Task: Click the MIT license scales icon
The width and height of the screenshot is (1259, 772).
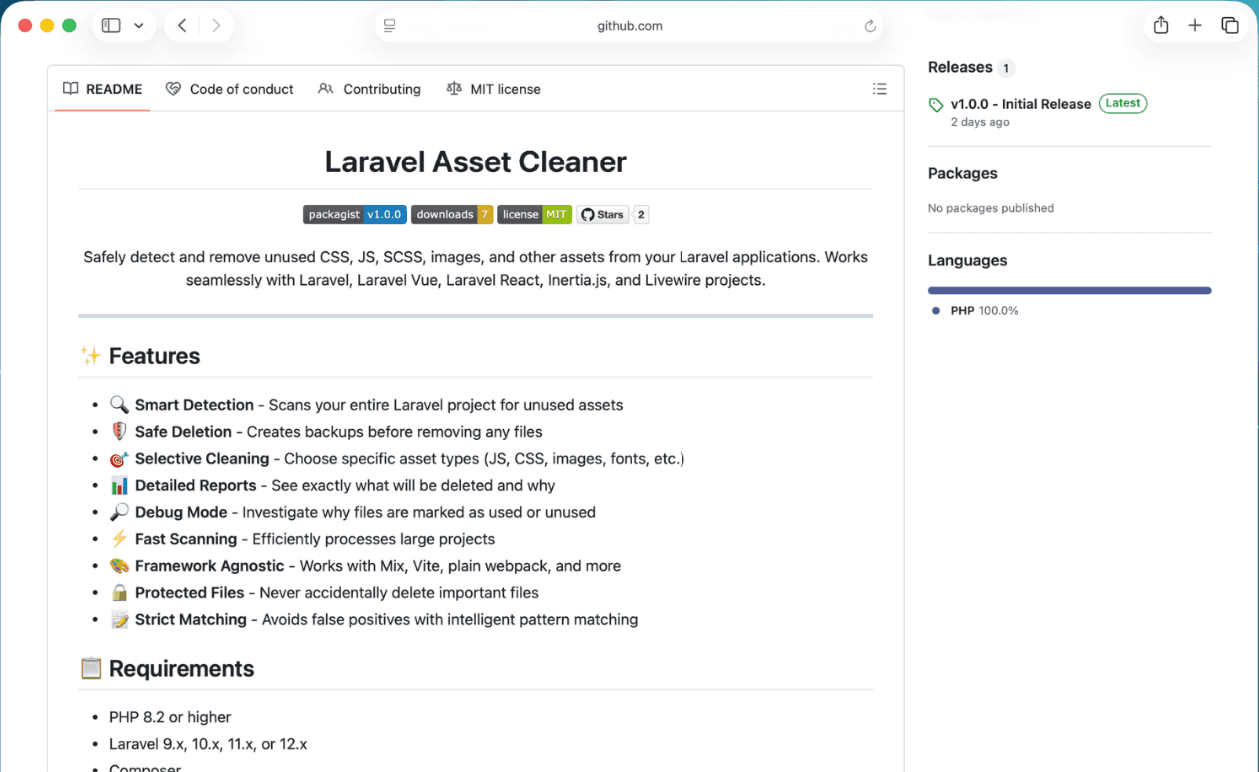Action: [455, 88]
